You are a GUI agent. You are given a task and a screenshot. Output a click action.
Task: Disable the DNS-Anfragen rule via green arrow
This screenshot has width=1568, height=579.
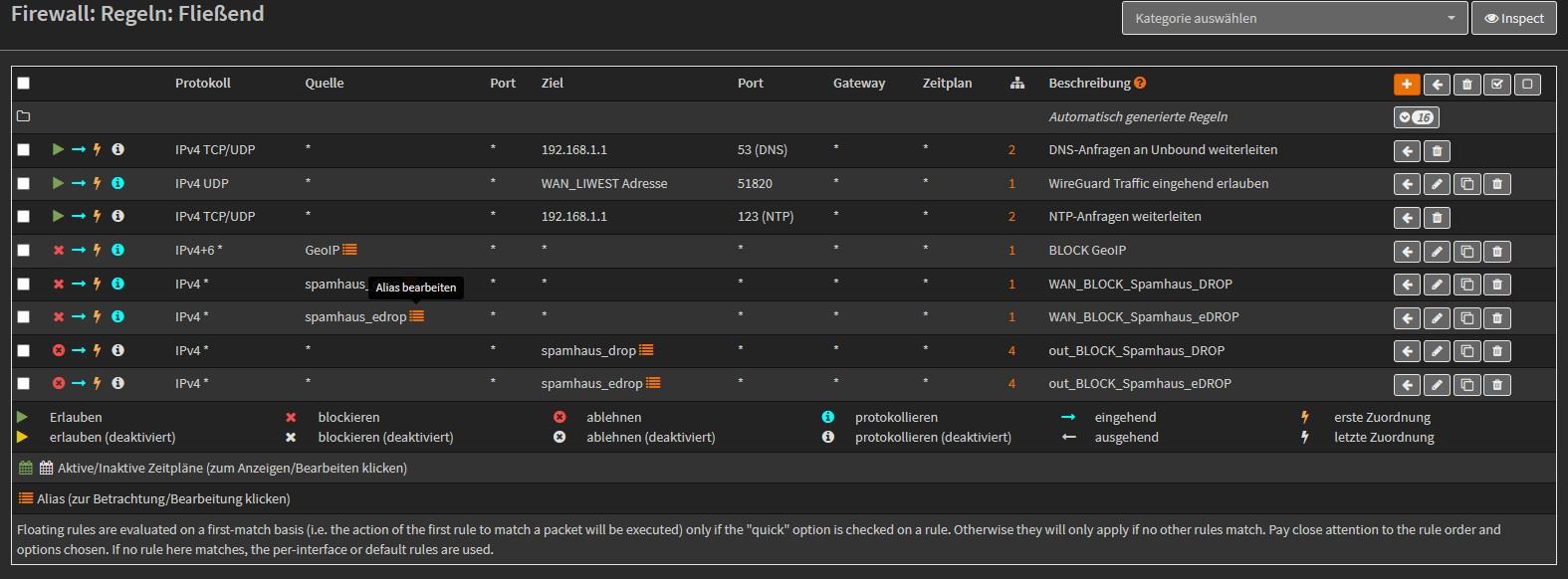click(58, 149)
